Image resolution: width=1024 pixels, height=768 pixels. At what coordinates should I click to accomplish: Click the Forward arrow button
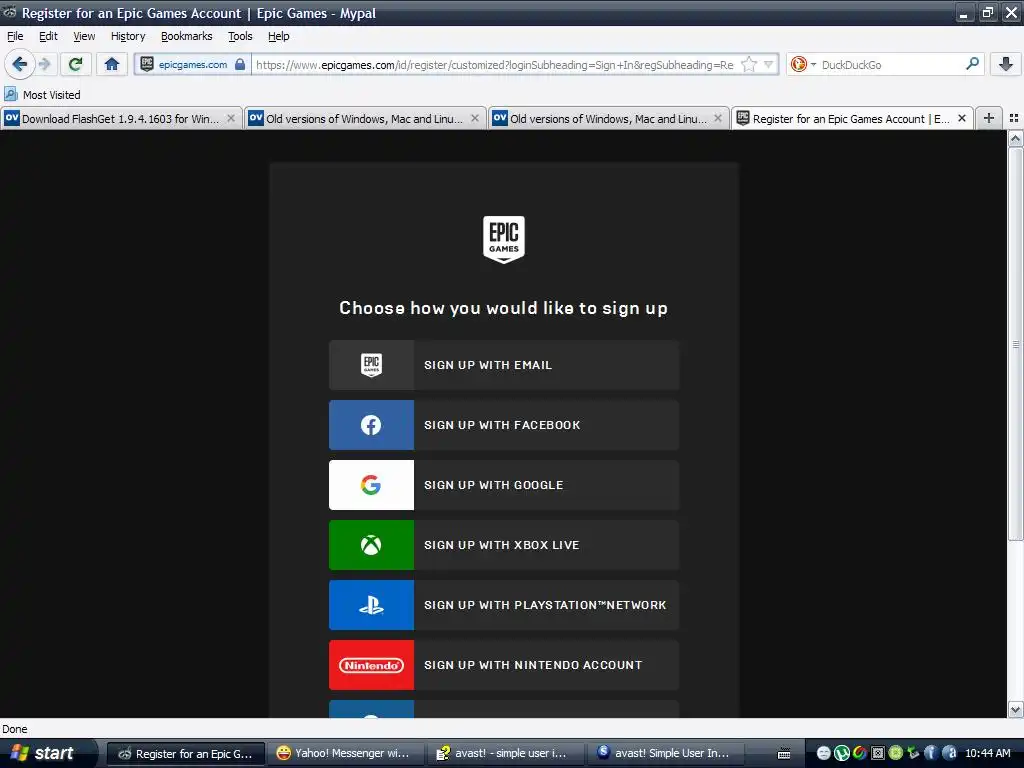(44, 64)
